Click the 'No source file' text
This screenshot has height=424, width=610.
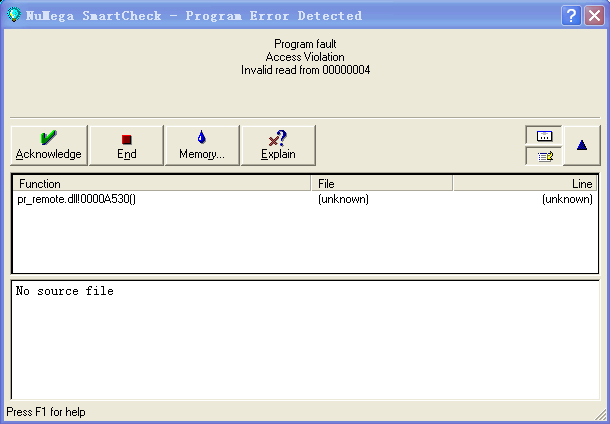point(65,291)
